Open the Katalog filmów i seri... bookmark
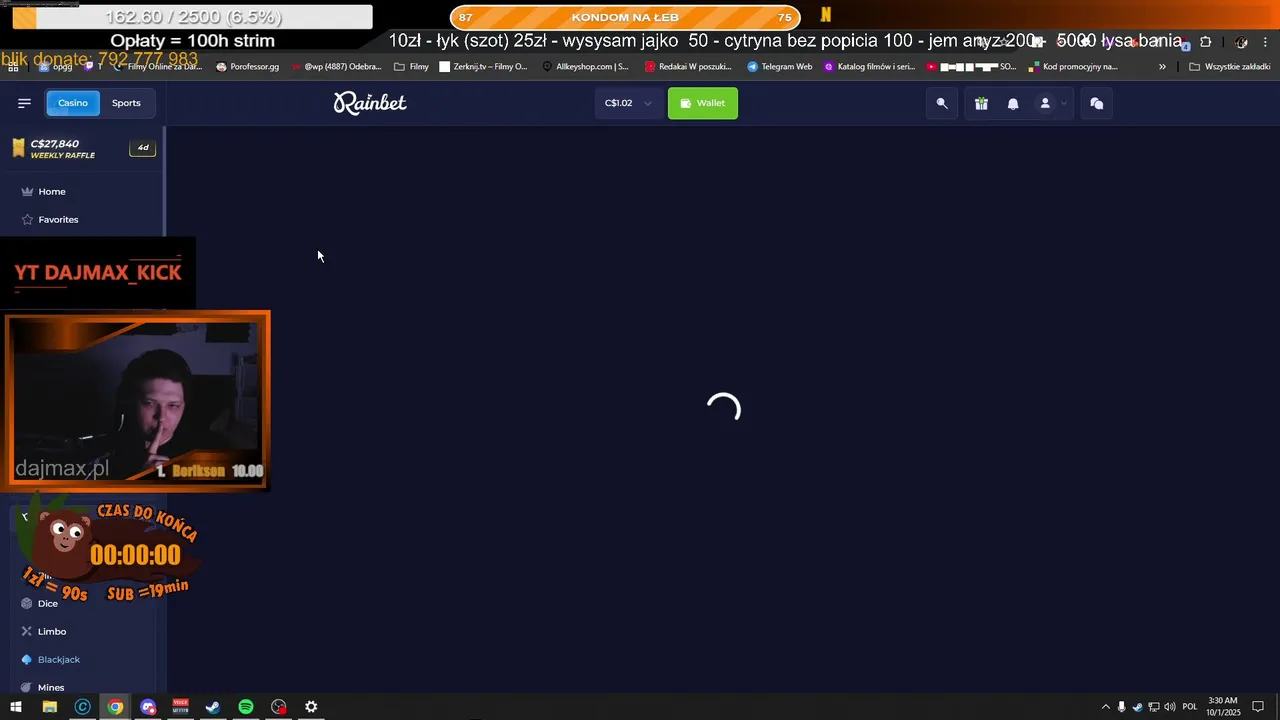The width and height of the screenshot is (1280, 720). [x=869, y=67]
